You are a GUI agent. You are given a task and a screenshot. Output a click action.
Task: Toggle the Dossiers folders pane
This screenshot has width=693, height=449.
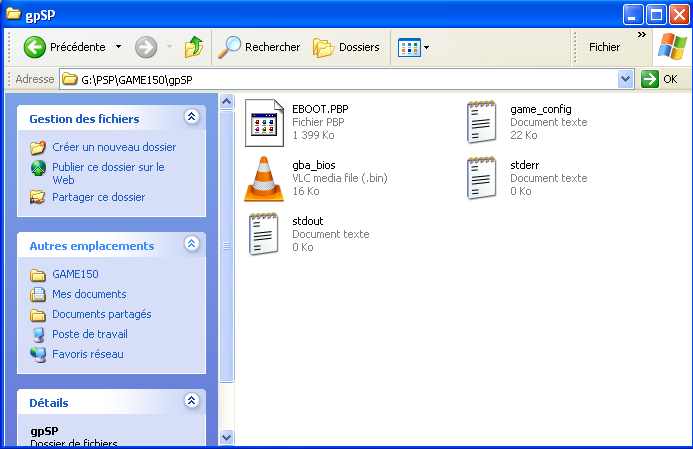pyautogui.click(x=346, y=47)
